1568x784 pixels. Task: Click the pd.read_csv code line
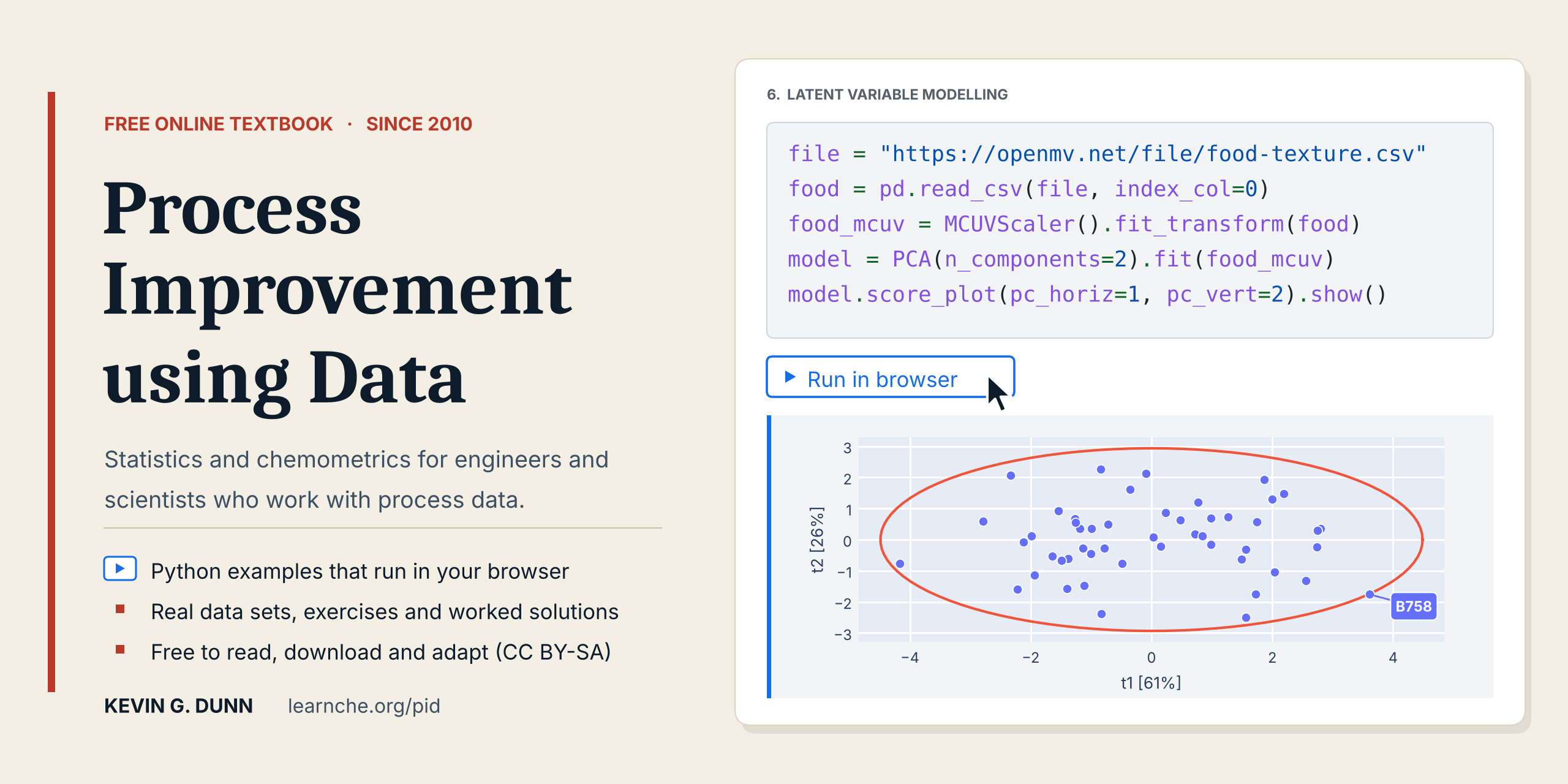[1028, 189]
